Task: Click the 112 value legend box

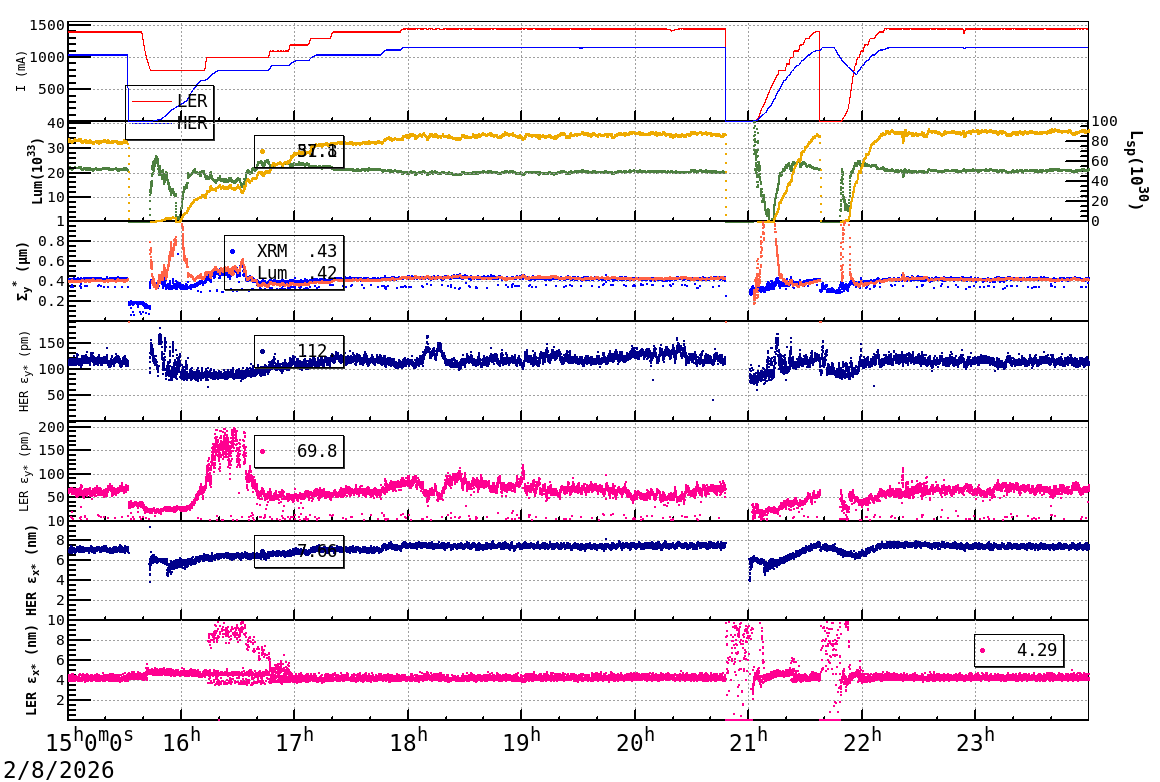Action: pyautogui.click(x=299, y=351)
